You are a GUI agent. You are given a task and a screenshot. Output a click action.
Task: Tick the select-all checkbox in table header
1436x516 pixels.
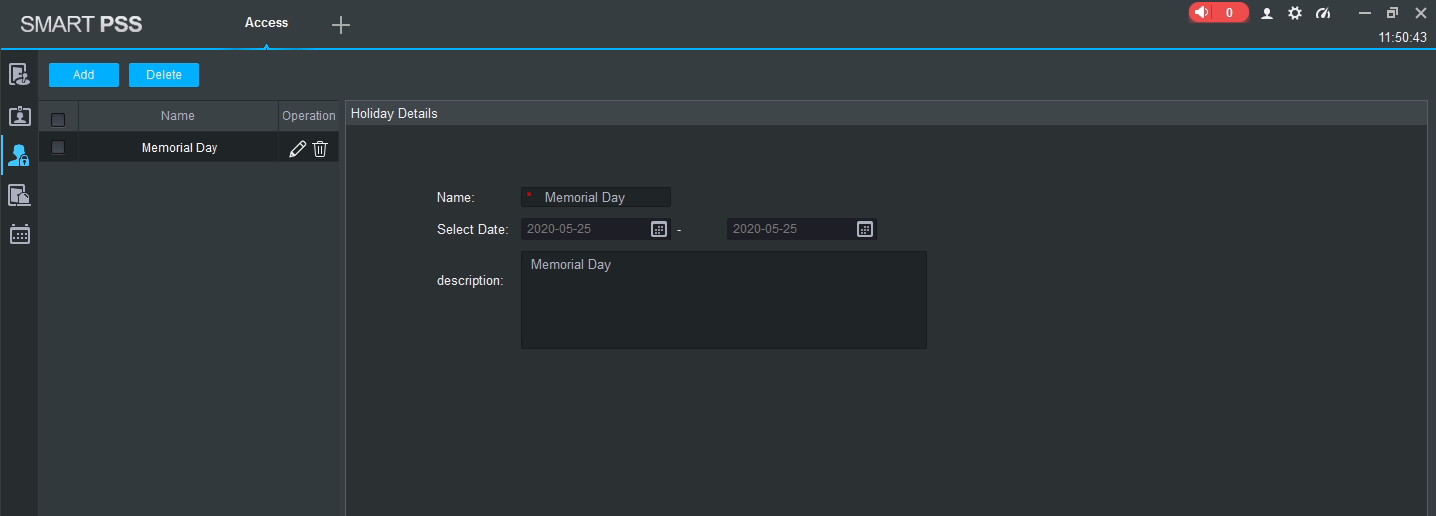(x=58, y=120)
